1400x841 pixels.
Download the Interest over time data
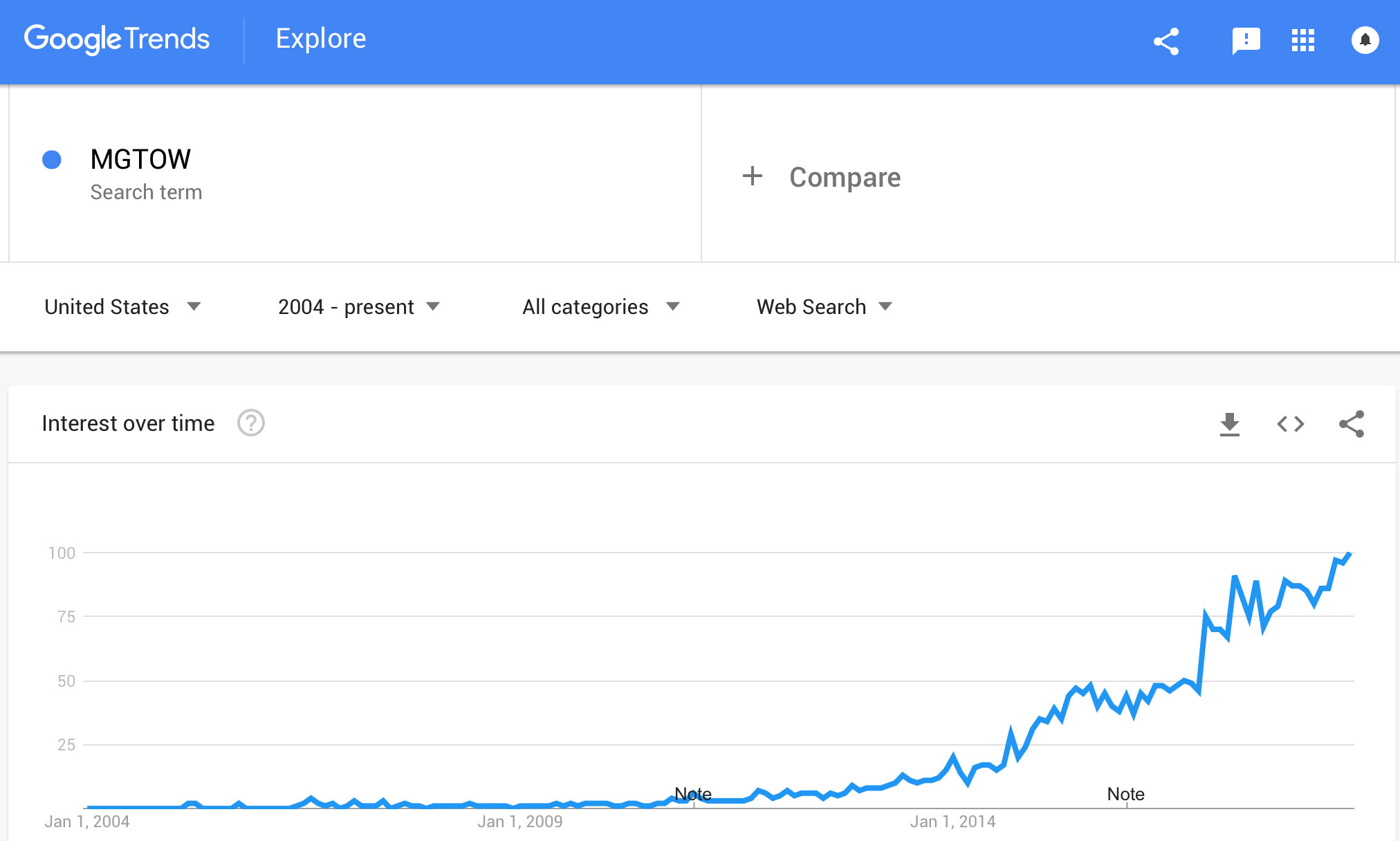[1229, 424]
